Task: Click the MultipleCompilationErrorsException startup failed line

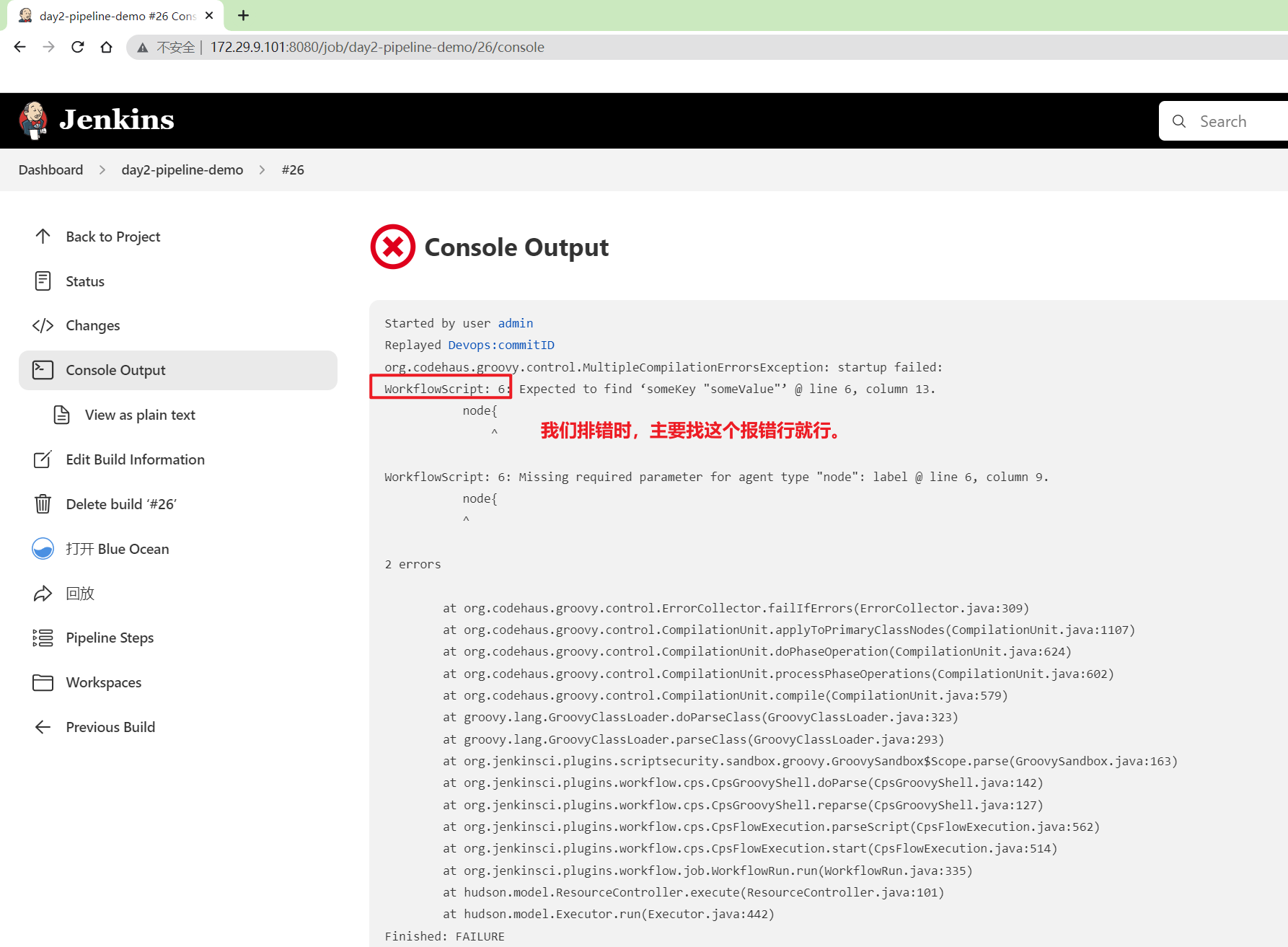Action: pyautogui.click(x=663, y=367)
